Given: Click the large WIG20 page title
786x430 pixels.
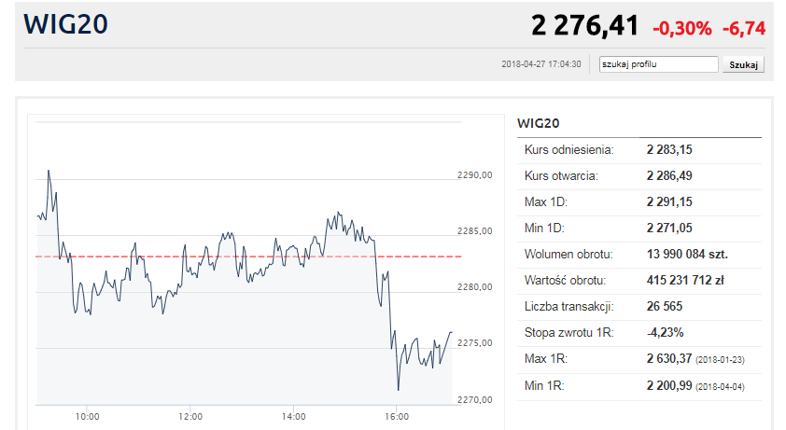Looking at the screenshot, I should (x=67, y=25).
